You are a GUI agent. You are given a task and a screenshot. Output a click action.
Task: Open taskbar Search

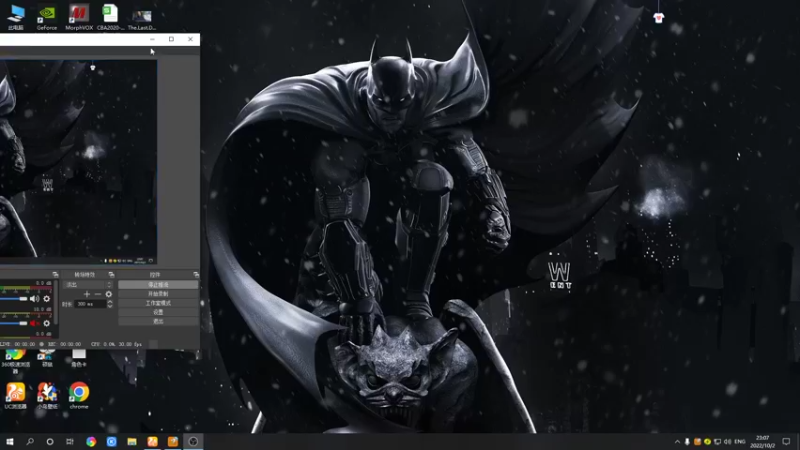click(x=30, y=441)
